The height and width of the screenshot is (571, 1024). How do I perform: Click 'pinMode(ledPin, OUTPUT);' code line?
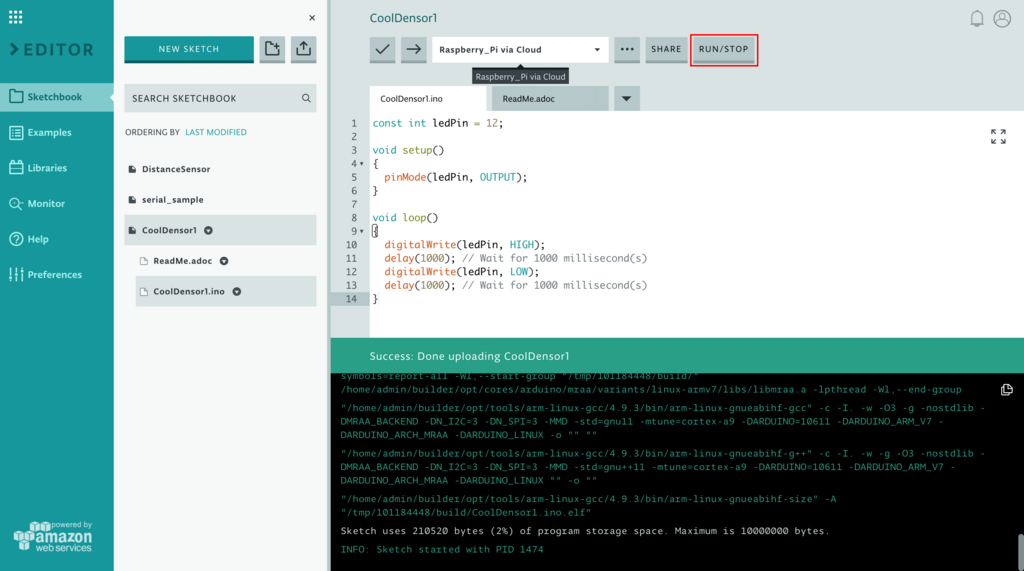click(x=455, y=177)
